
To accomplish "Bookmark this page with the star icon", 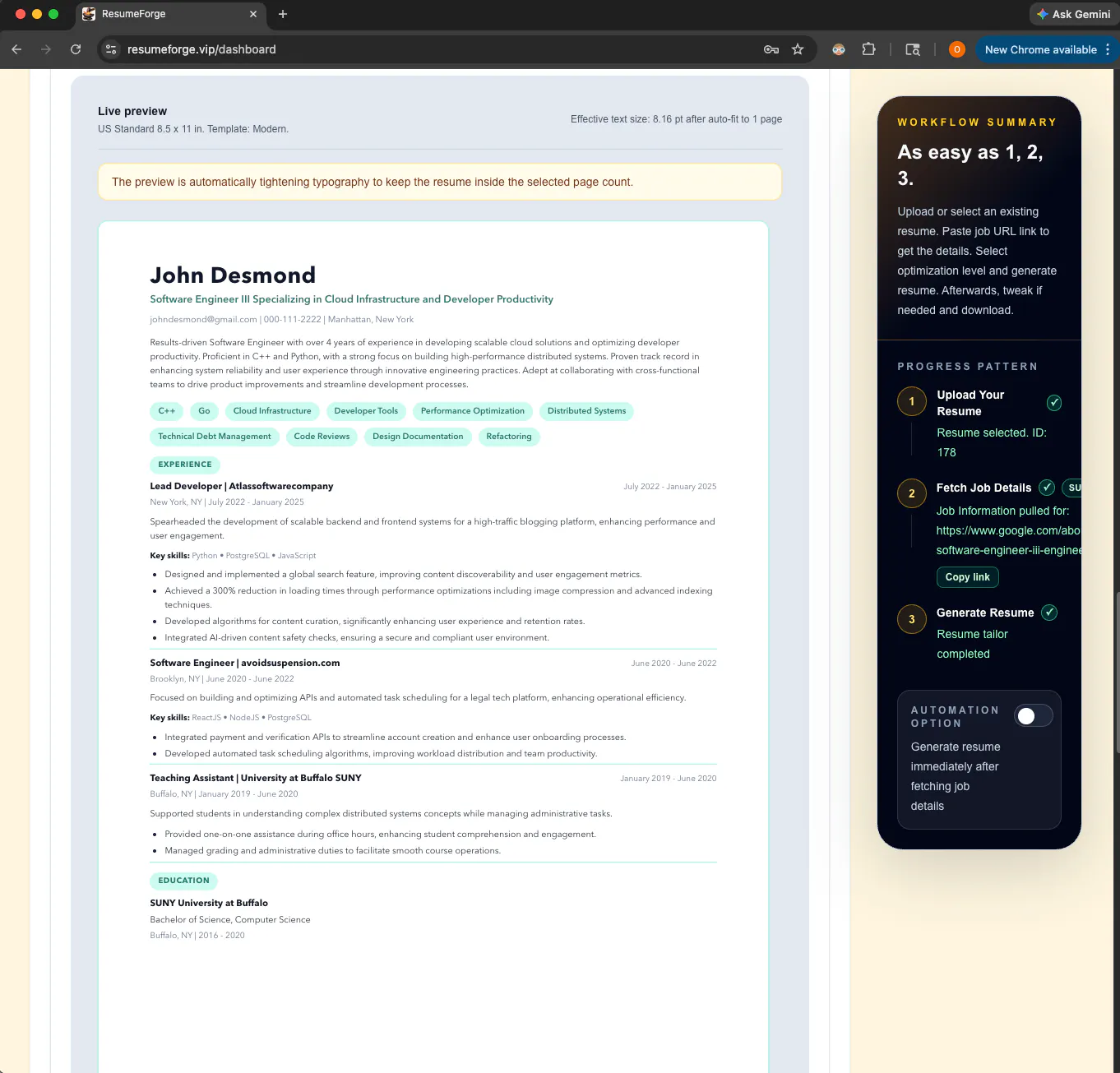I will coord(798,49).
